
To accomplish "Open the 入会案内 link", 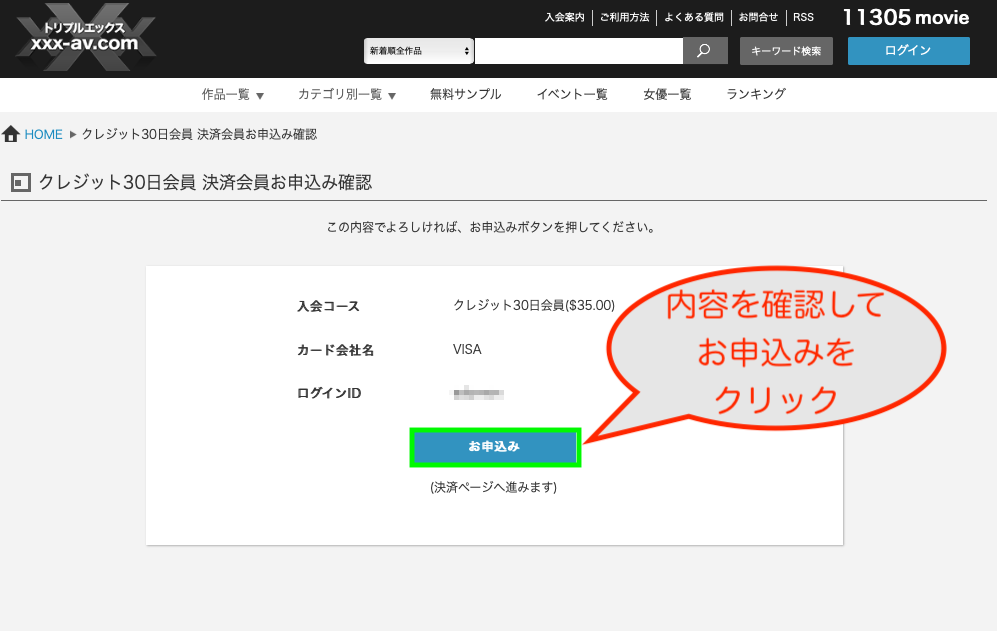I will [564, 18].
